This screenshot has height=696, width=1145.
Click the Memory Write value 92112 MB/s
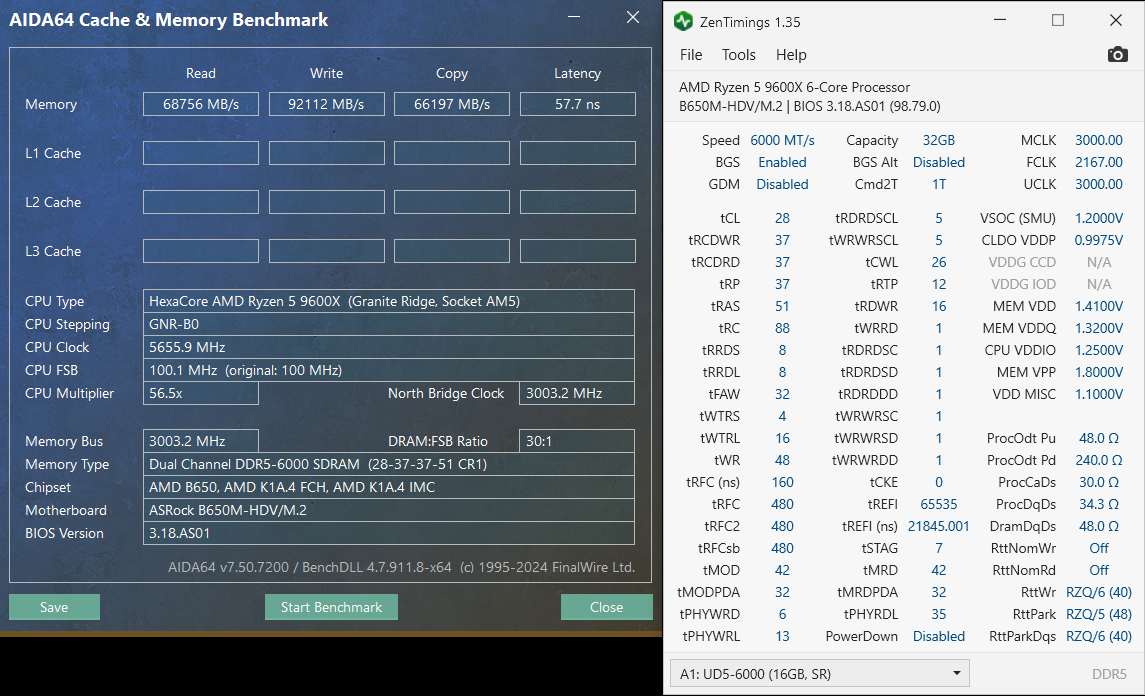click(x=326, y=104)
